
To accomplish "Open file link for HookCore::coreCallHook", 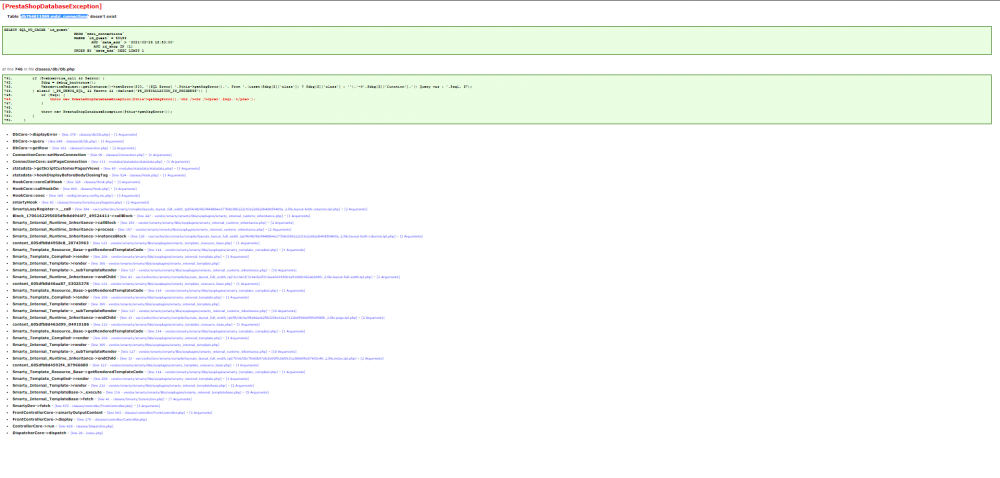I will click(90, 182).
